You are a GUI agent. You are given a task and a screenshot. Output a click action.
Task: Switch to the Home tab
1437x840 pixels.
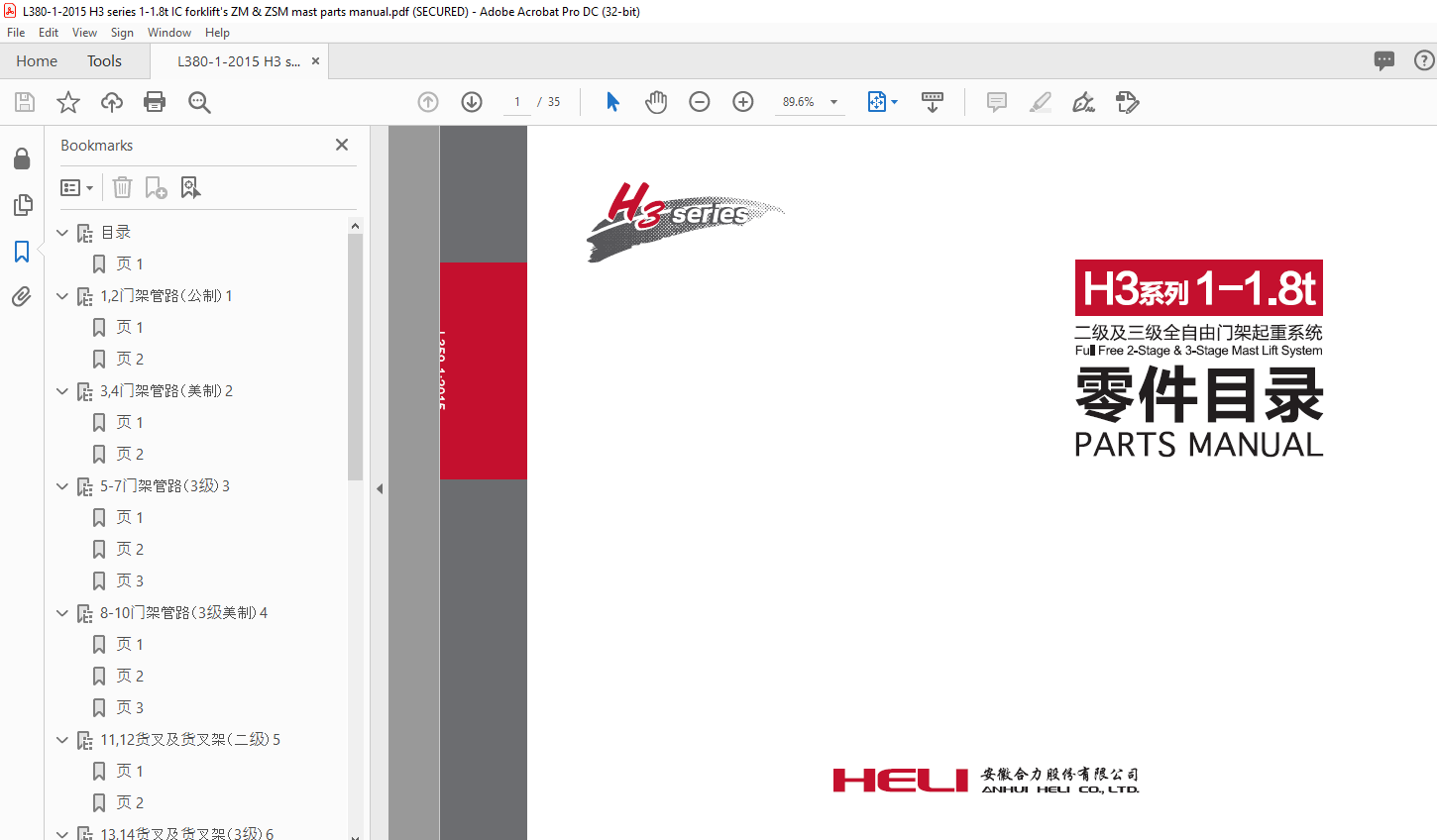[37, 60]
